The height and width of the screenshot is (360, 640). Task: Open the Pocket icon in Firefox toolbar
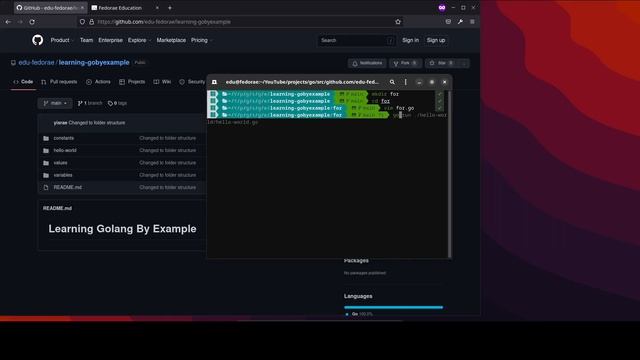click(x=448, y=22)
